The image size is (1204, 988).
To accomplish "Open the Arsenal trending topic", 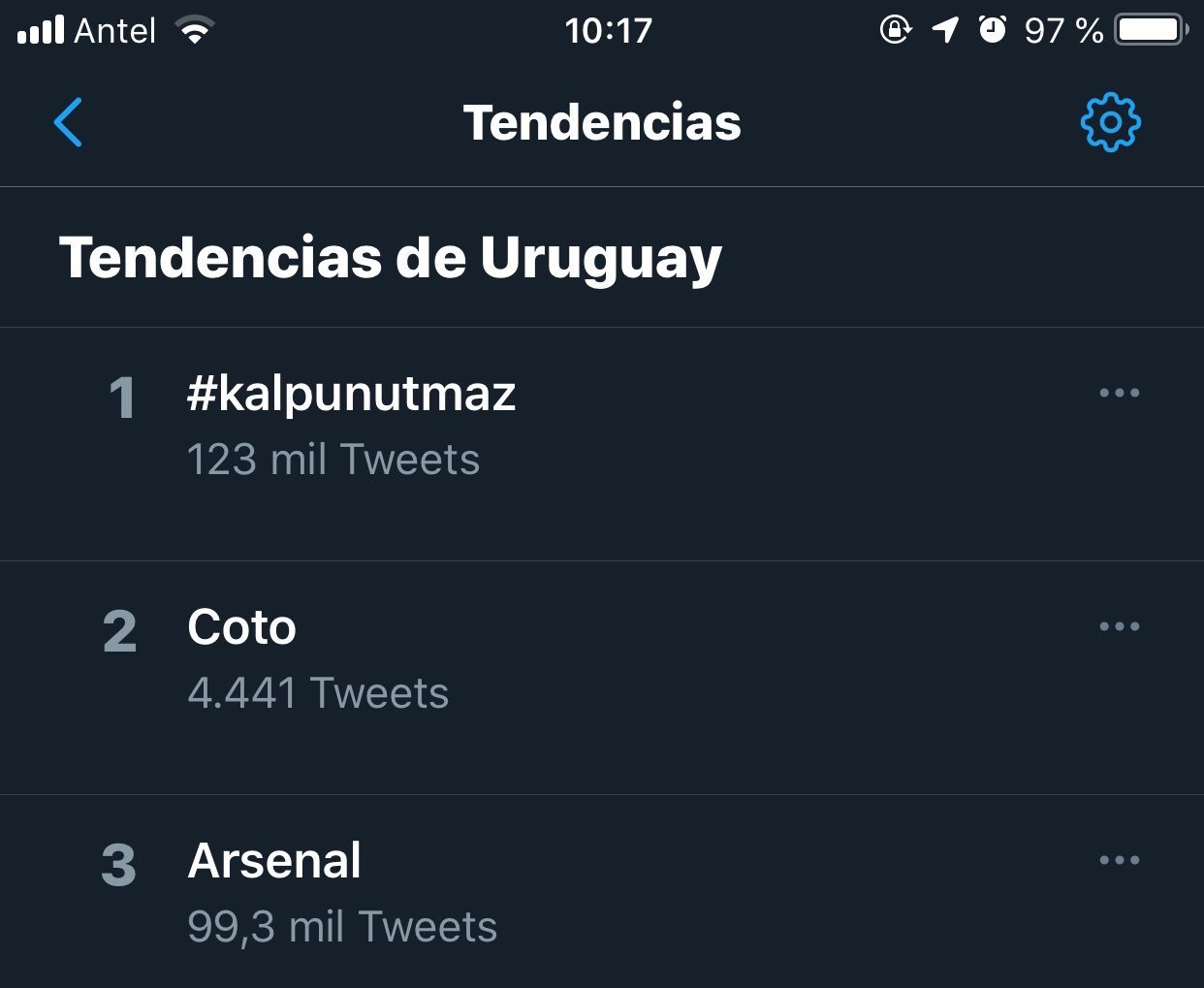I will (x=274, y=861).
